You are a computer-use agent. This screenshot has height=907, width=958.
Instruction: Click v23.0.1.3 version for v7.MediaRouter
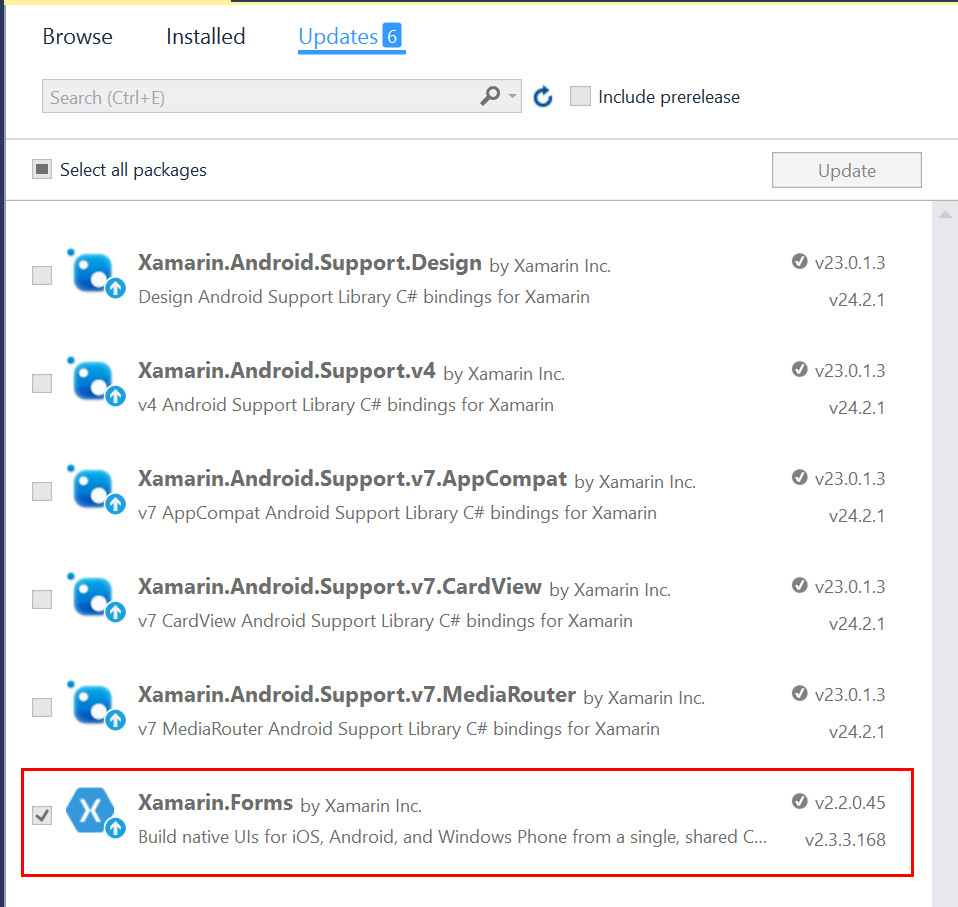[850, 694]
